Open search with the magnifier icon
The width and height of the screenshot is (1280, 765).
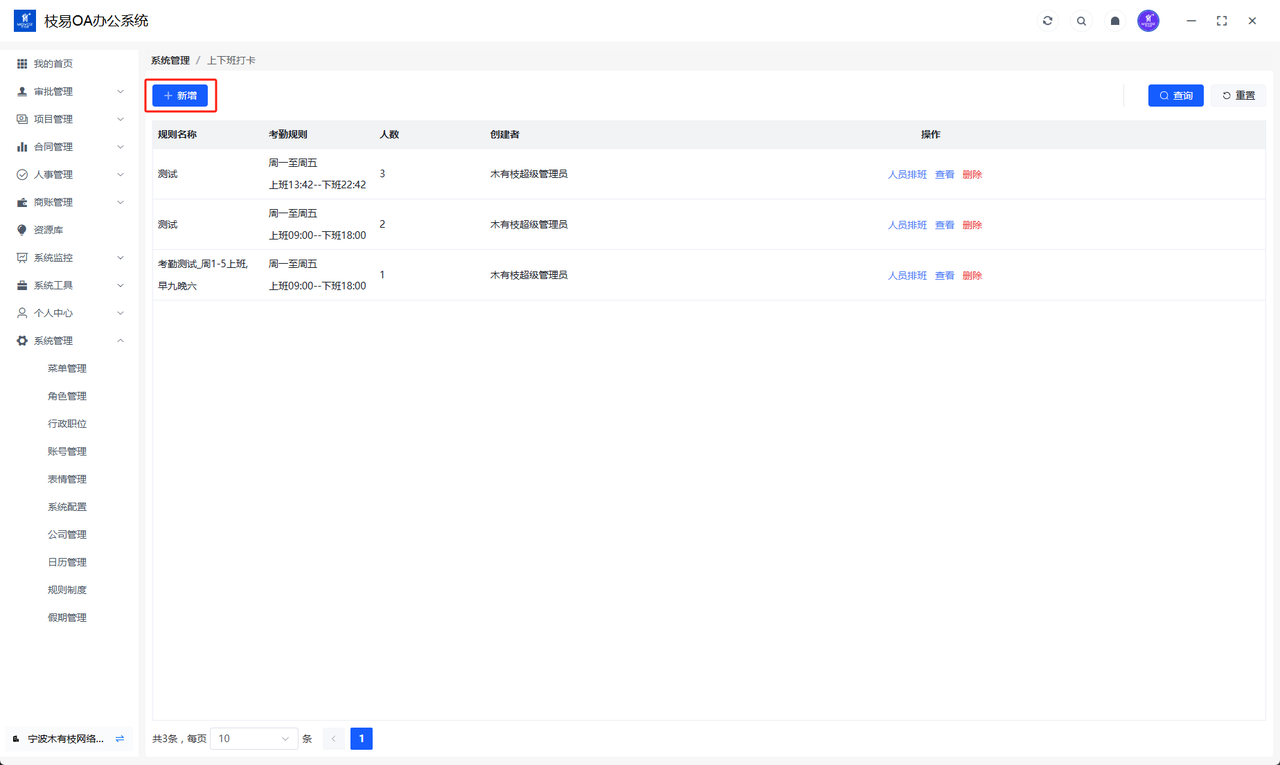point(1081,21)
